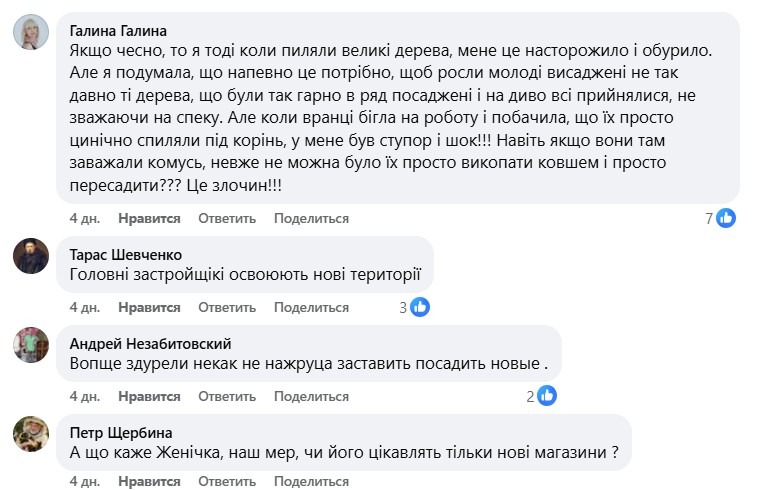This screenshot has height=490, width=784.
Task: Open Петр Щербина's profile avatar
Action: point(31,435)
